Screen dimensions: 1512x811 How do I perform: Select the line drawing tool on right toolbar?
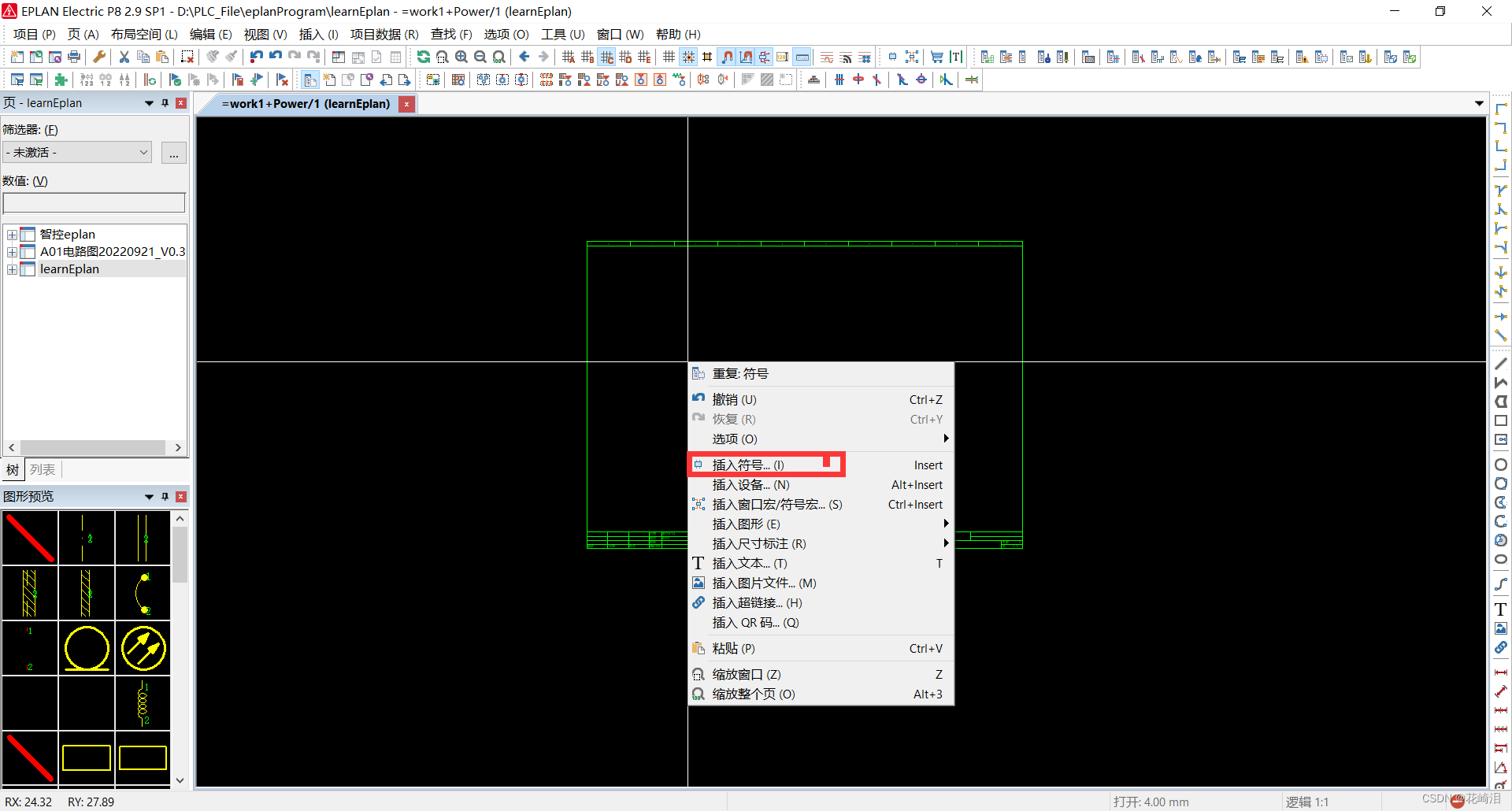(1501, 364)
